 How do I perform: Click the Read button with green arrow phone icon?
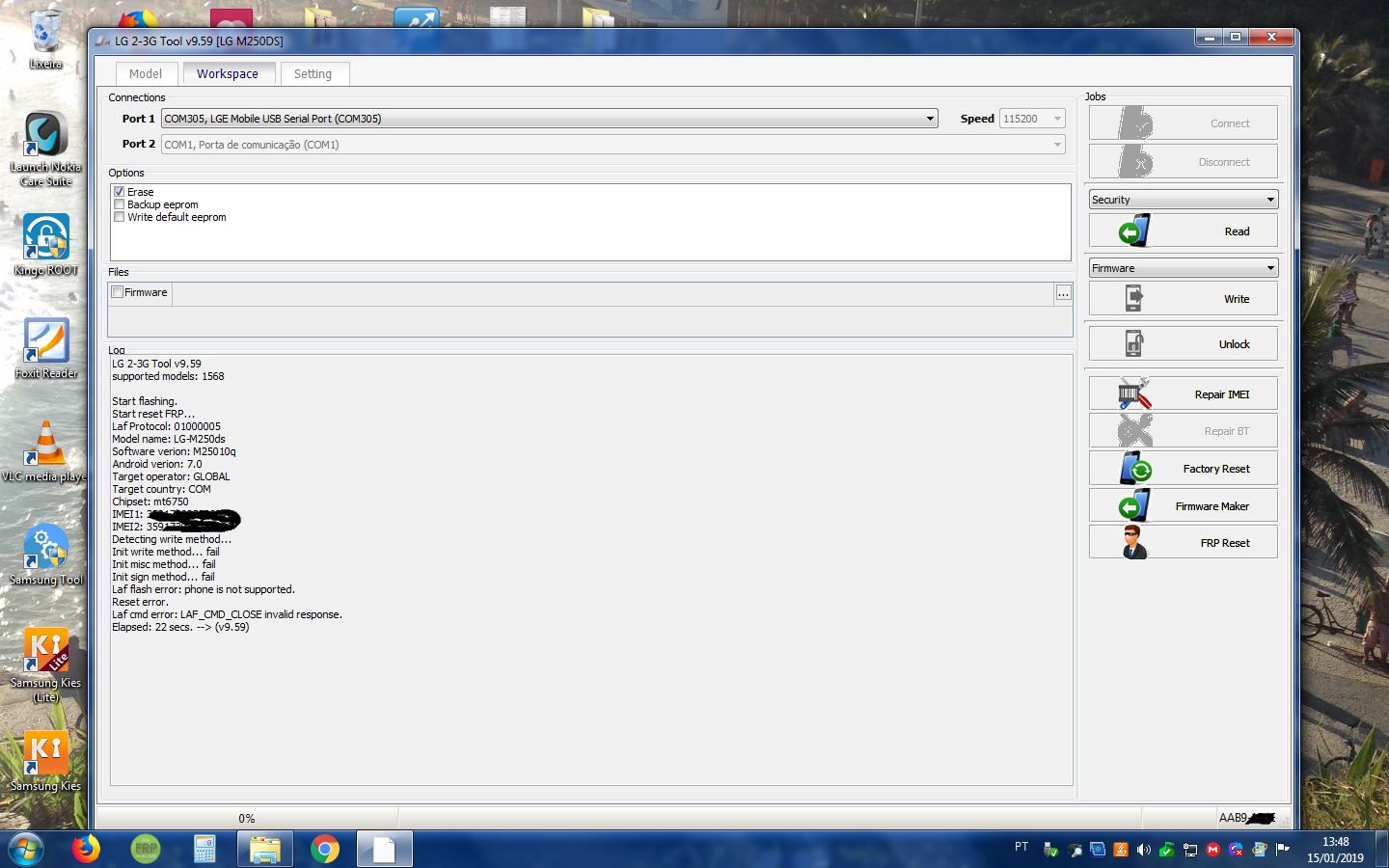pyautogui.click(x=1184, y=231)
